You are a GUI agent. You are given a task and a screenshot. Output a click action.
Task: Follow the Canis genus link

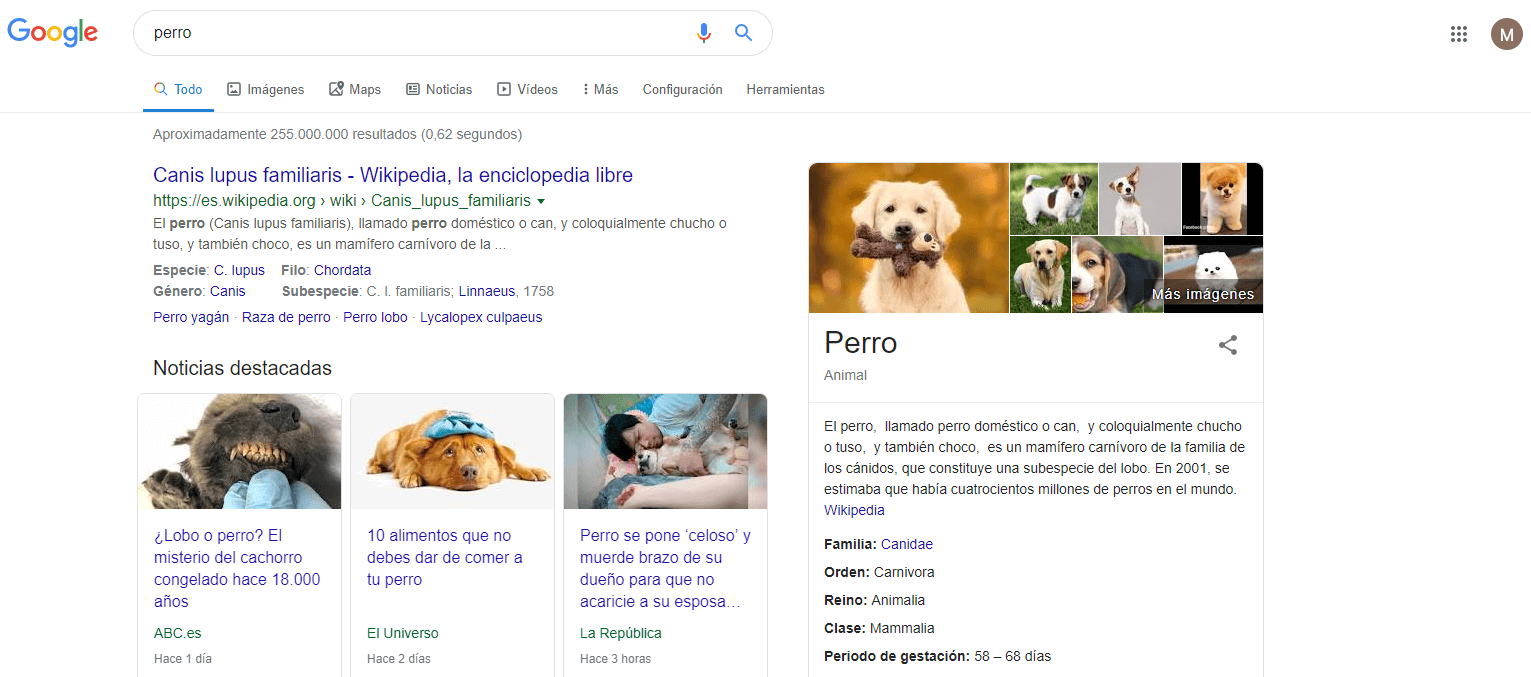click(227, 291)
